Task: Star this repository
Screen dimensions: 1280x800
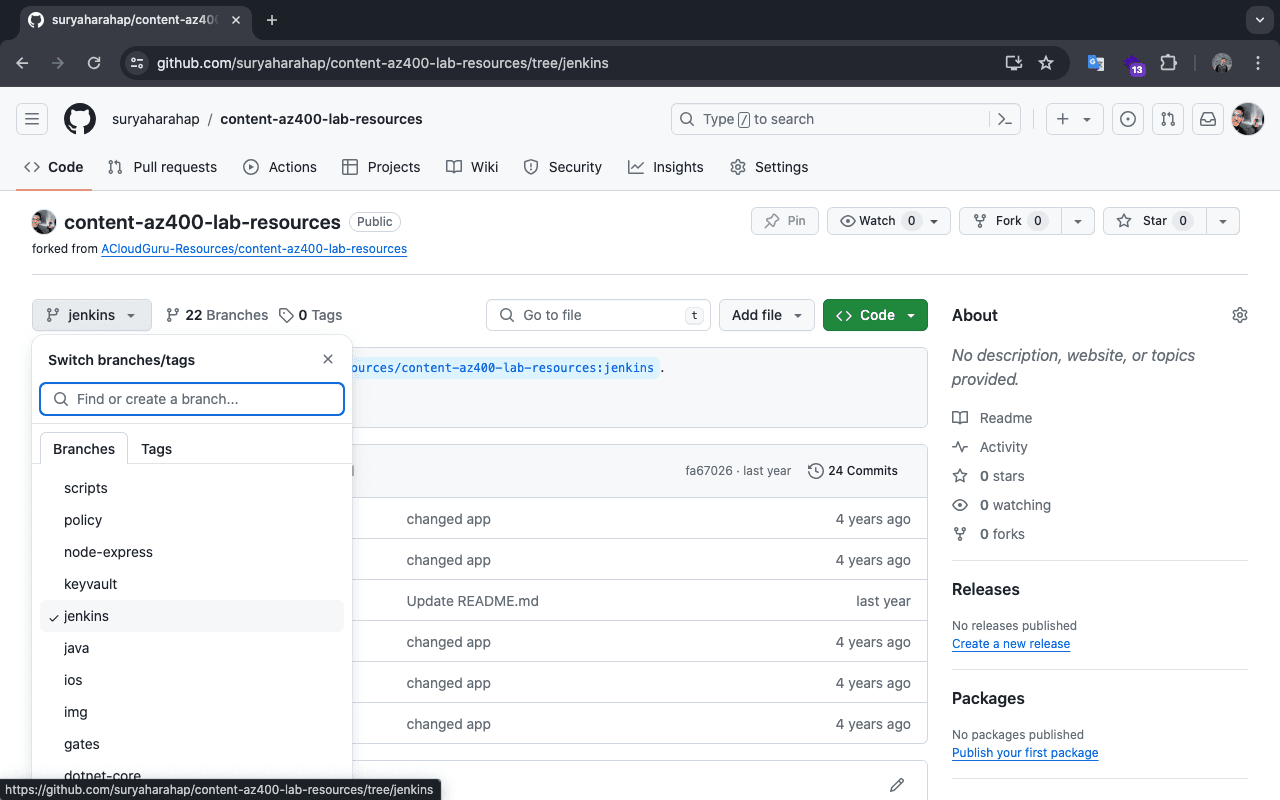Action: point(1155,221)
